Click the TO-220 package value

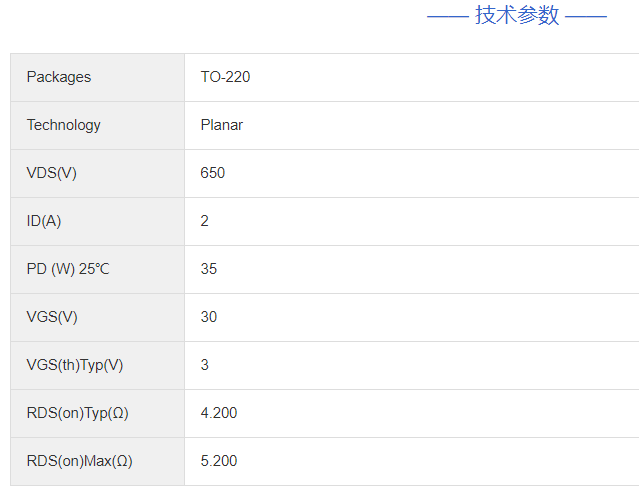225,77
